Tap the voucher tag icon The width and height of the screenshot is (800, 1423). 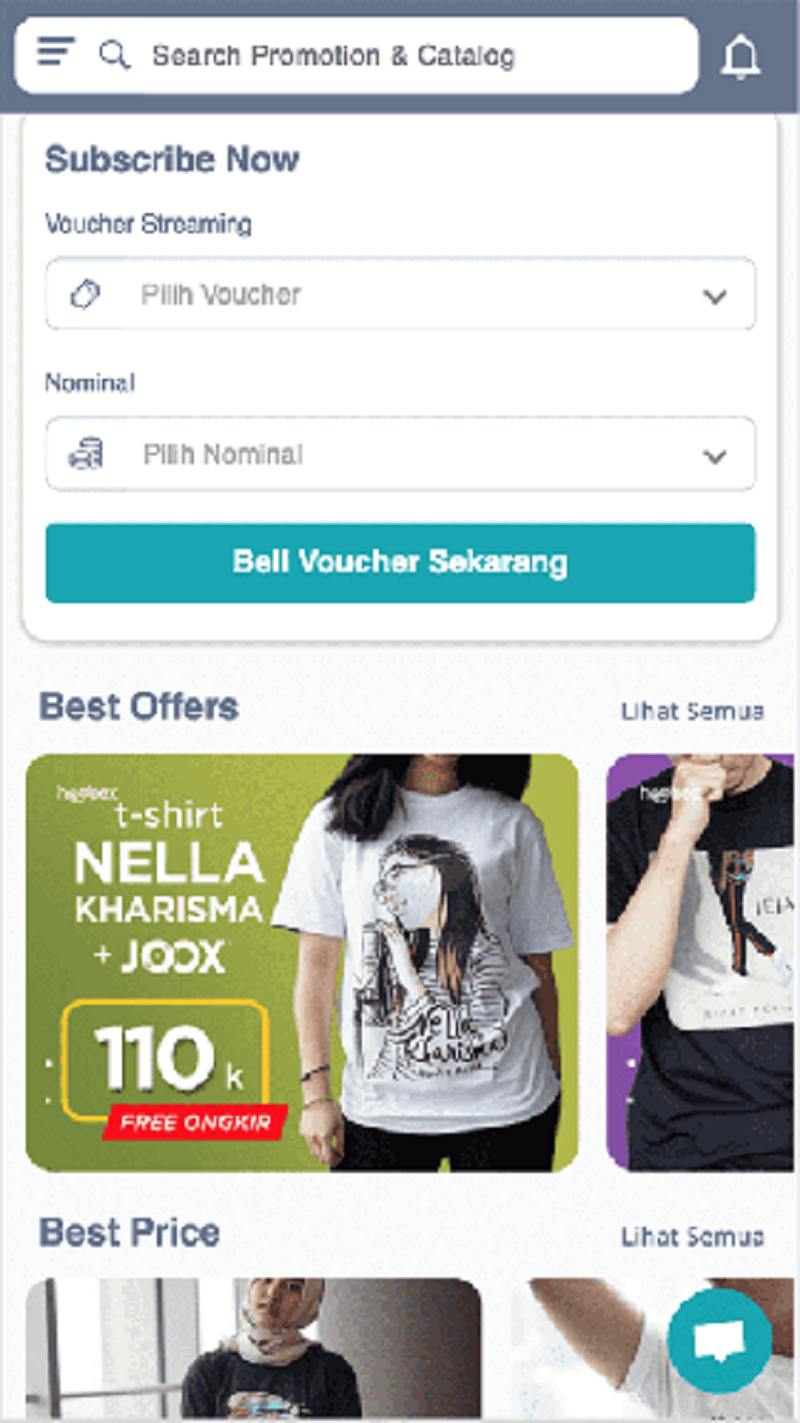86,295
